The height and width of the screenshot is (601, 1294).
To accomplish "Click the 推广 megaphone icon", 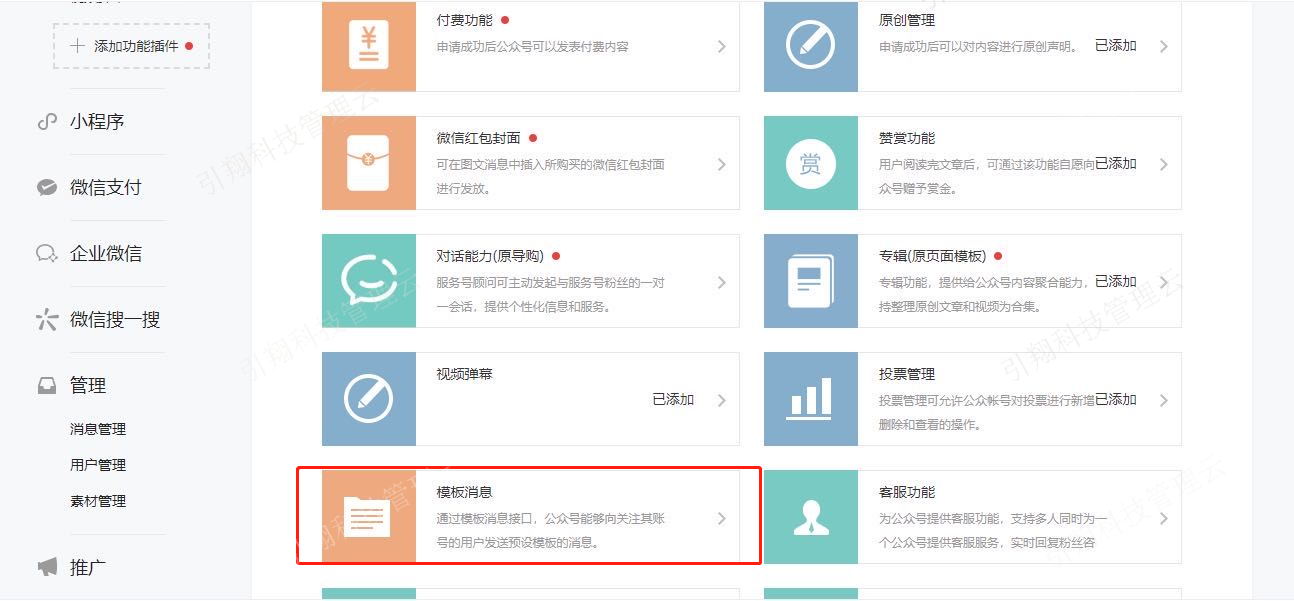I will click(x=47, y=568).
